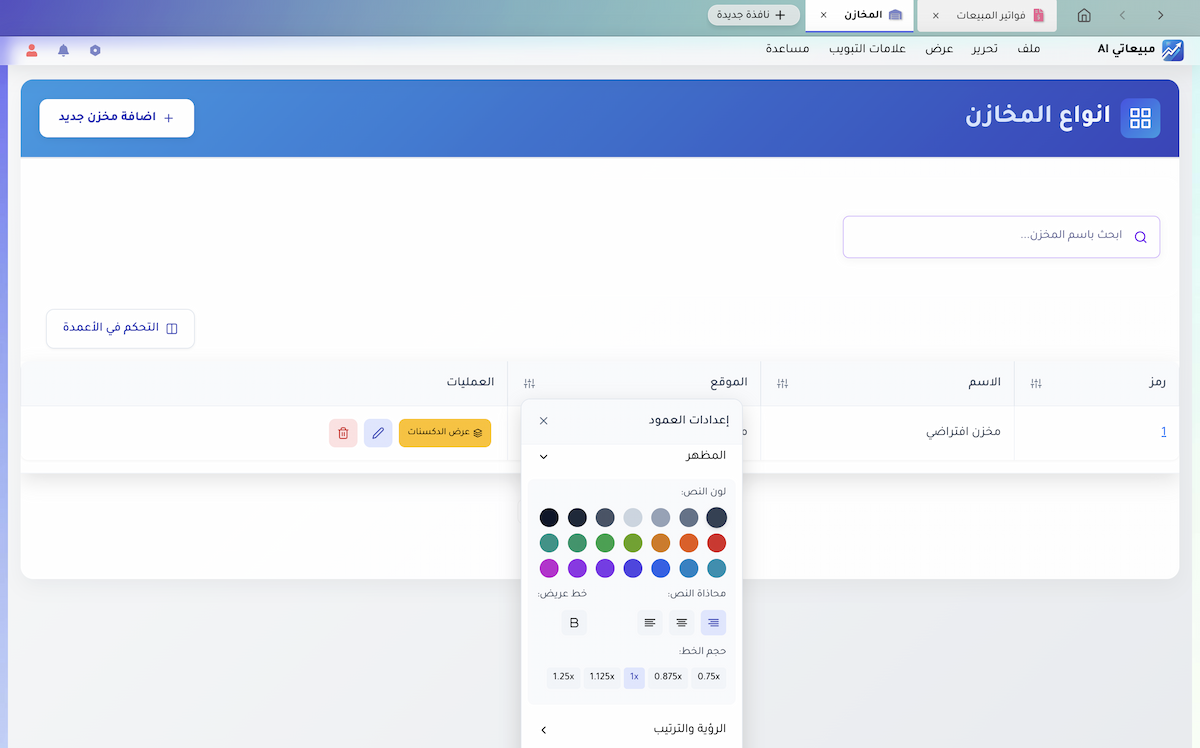Image resolution: width=1200 pixels, height=748 pixels.
Task: Click the home icon in tab bar
Action: click(1084, 15)
